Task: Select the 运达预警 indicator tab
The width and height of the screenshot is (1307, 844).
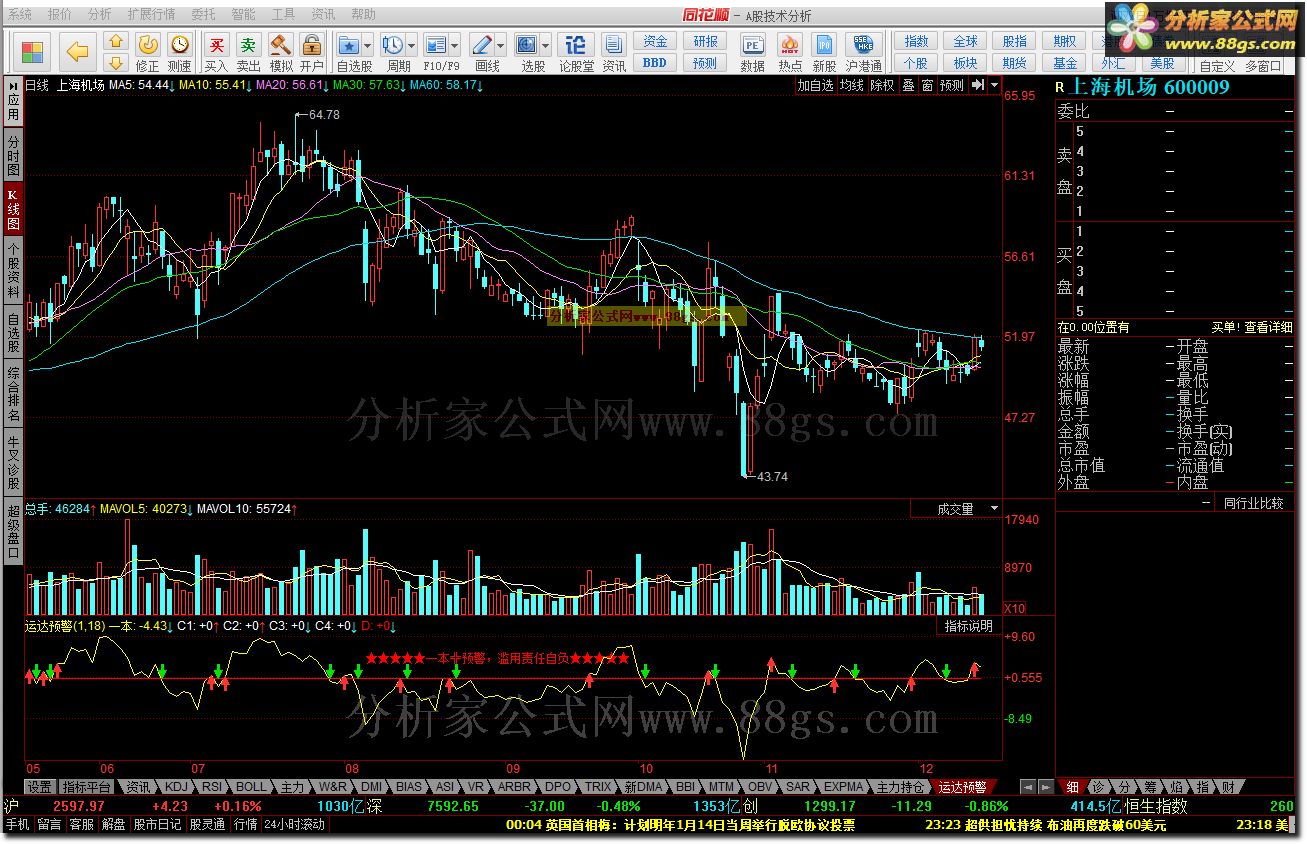Action: coord(962,787)
